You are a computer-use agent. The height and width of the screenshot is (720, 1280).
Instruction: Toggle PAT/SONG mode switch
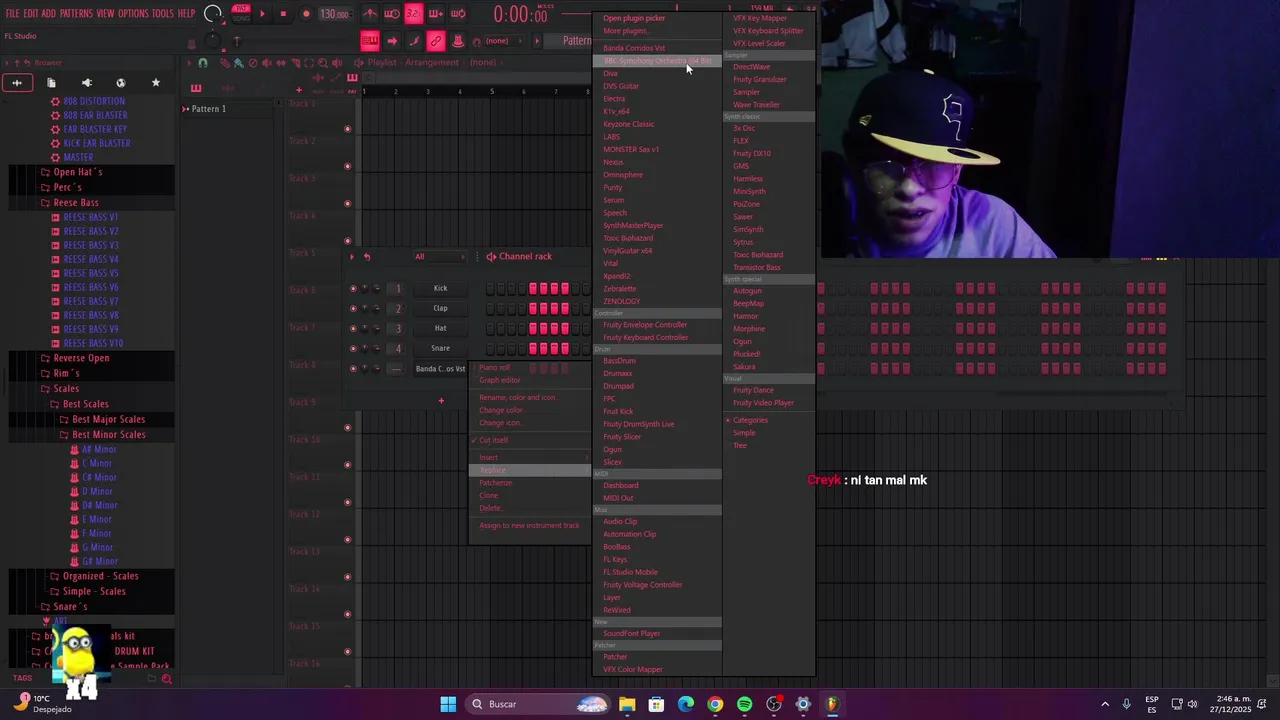241,13
